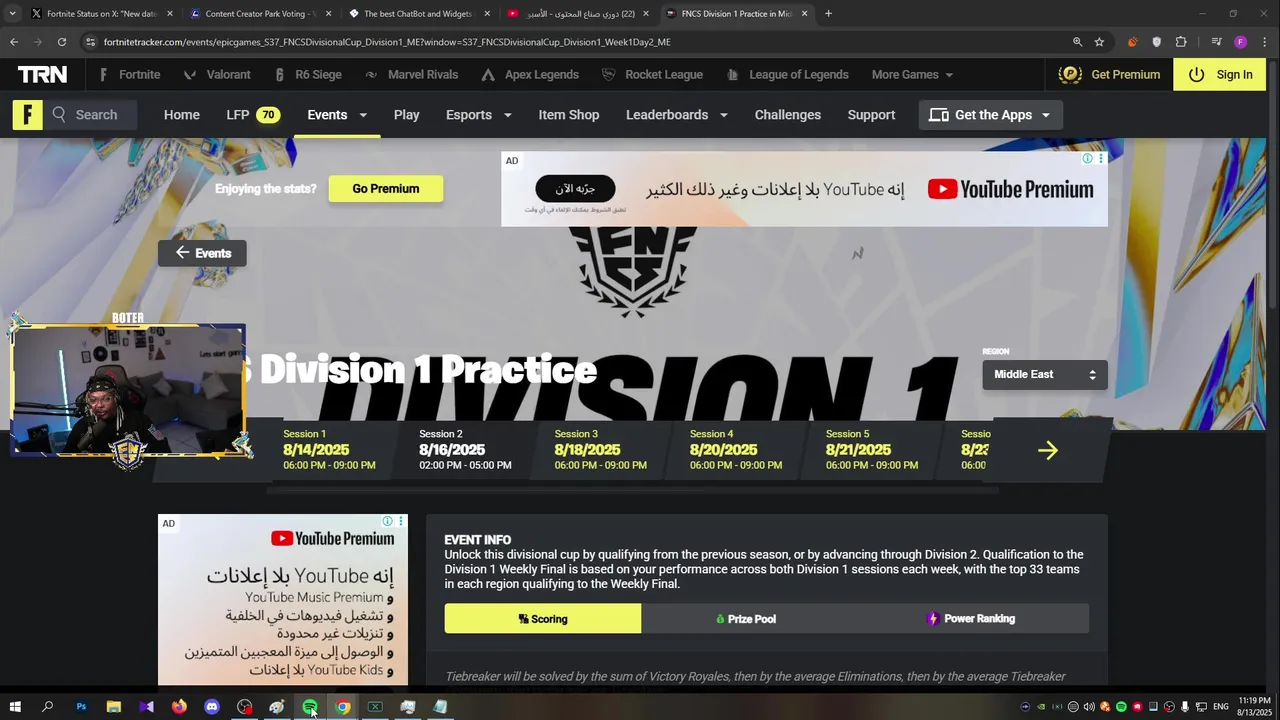Viewport: 1280px width, 720px height.
Task: Click the browser address bar URL
Action: [387, 42]
